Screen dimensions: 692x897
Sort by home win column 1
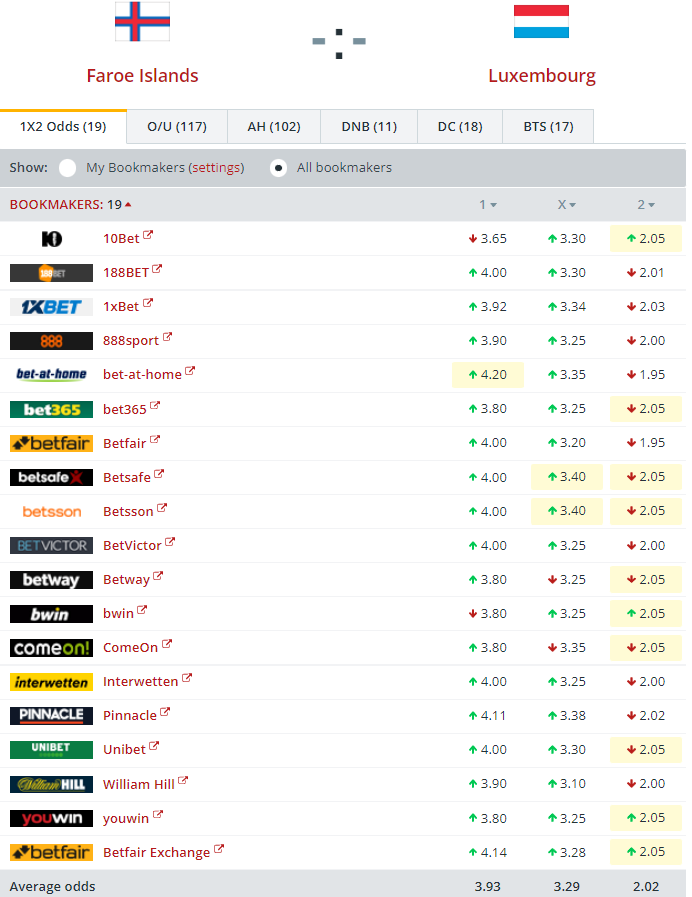(x=487, y=205)
